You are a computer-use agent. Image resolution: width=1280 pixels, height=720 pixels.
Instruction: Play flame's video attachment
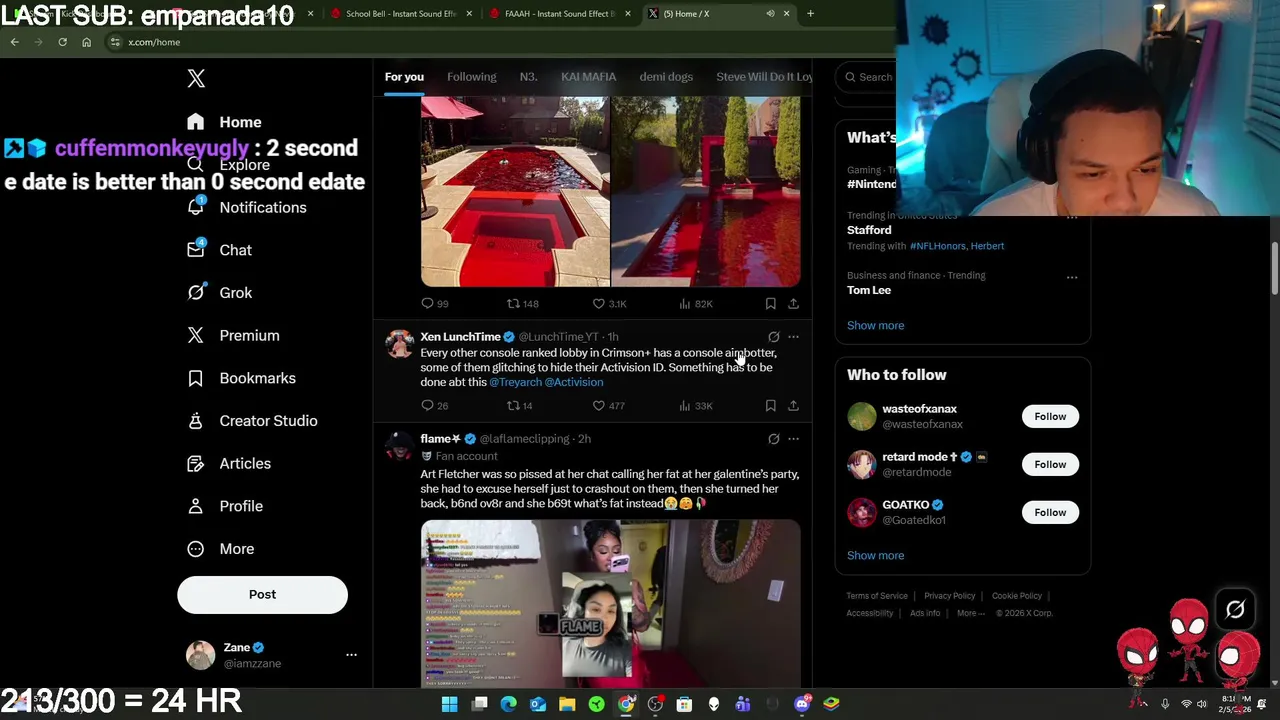[610, 603]
